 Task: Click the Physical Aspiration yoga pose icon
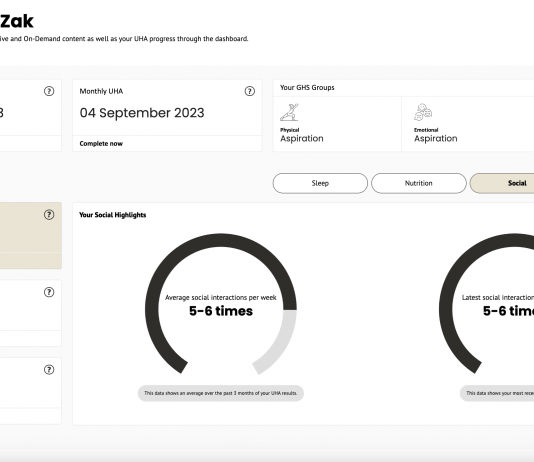point(289,112)
